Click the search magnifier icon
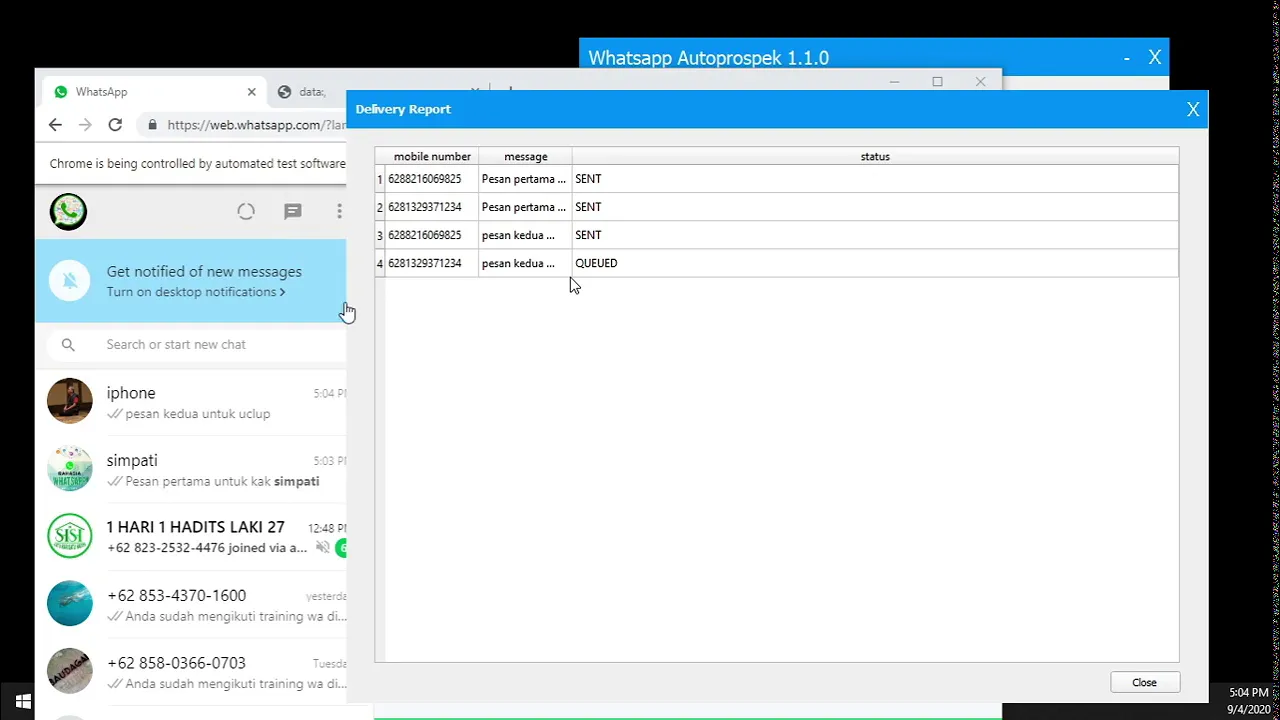The height and width of the screenshot is (720, 1280). (x=68, y=344)
